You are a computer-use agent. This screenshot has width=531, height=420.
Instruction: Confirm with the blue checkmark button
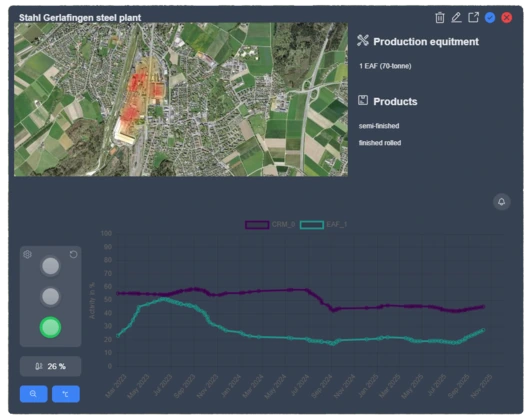point(490,18)
